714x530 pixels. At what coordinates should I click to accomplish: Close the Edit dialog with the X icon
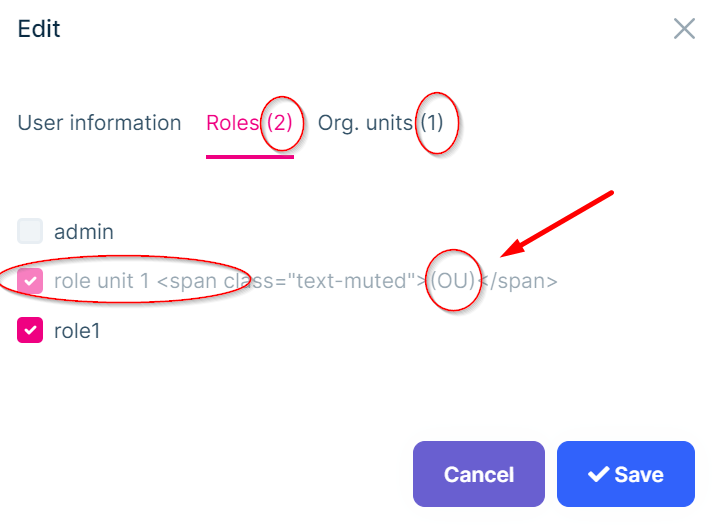tap(684, 28)
